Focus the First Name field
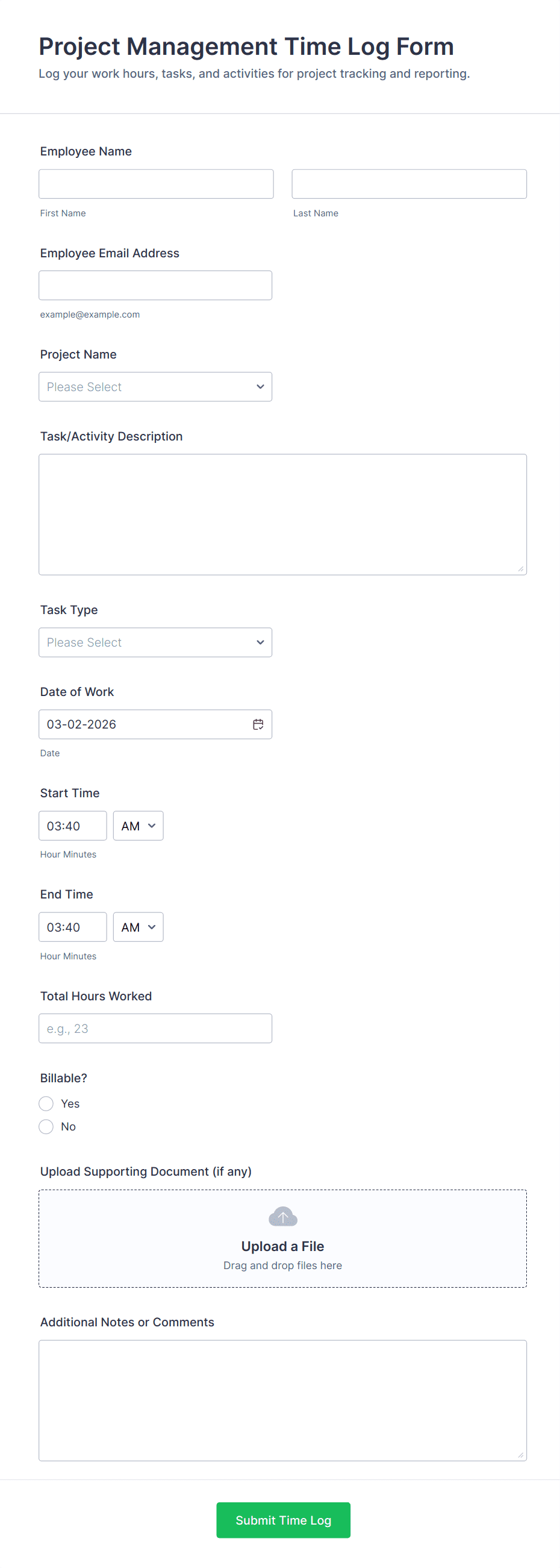Image resolution: width=560 pixels, height=1568 pixels. click(x=156, y=184)
